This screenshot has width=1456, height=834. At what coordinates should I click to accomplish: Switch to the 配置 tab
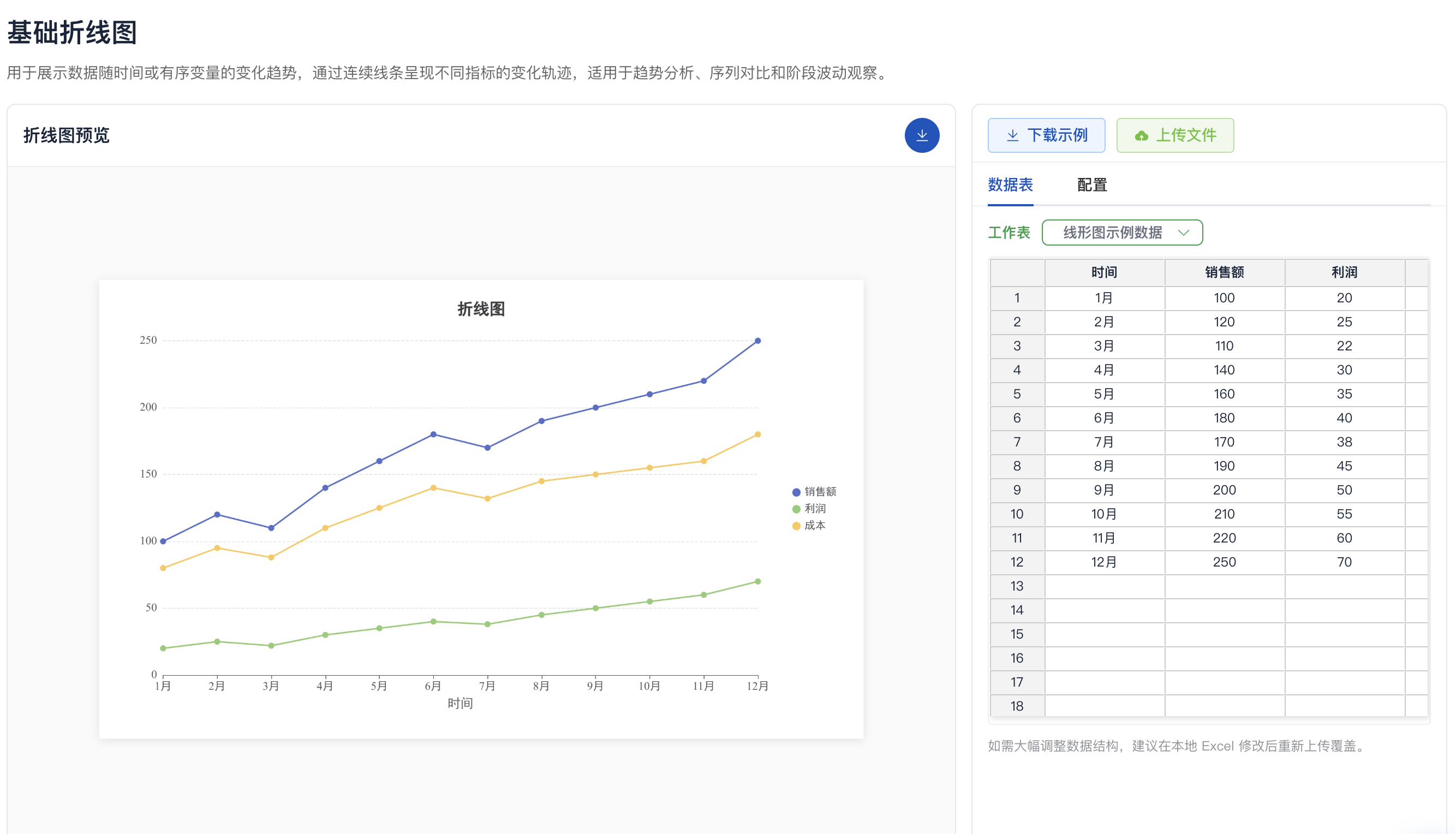click(x=1092, y=185)
